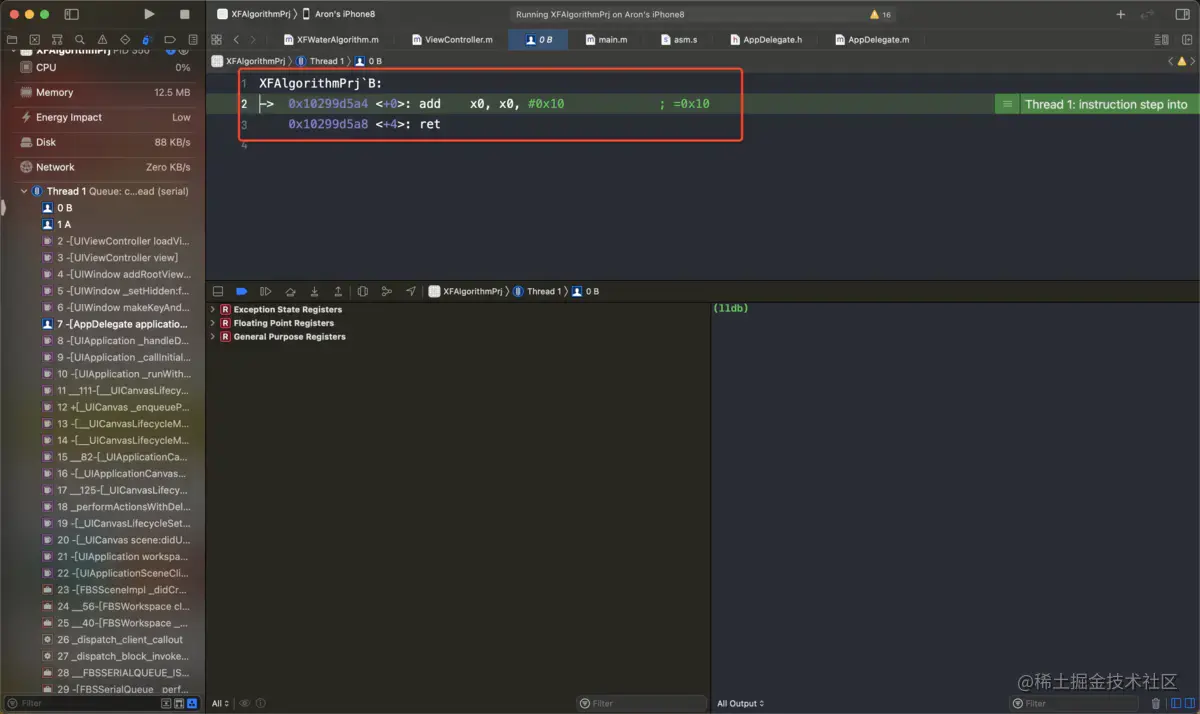The image size is (1200, 714).
Task: Select frame 2 -[UIViewController loadVi...
Action: [x=115, y=241]
